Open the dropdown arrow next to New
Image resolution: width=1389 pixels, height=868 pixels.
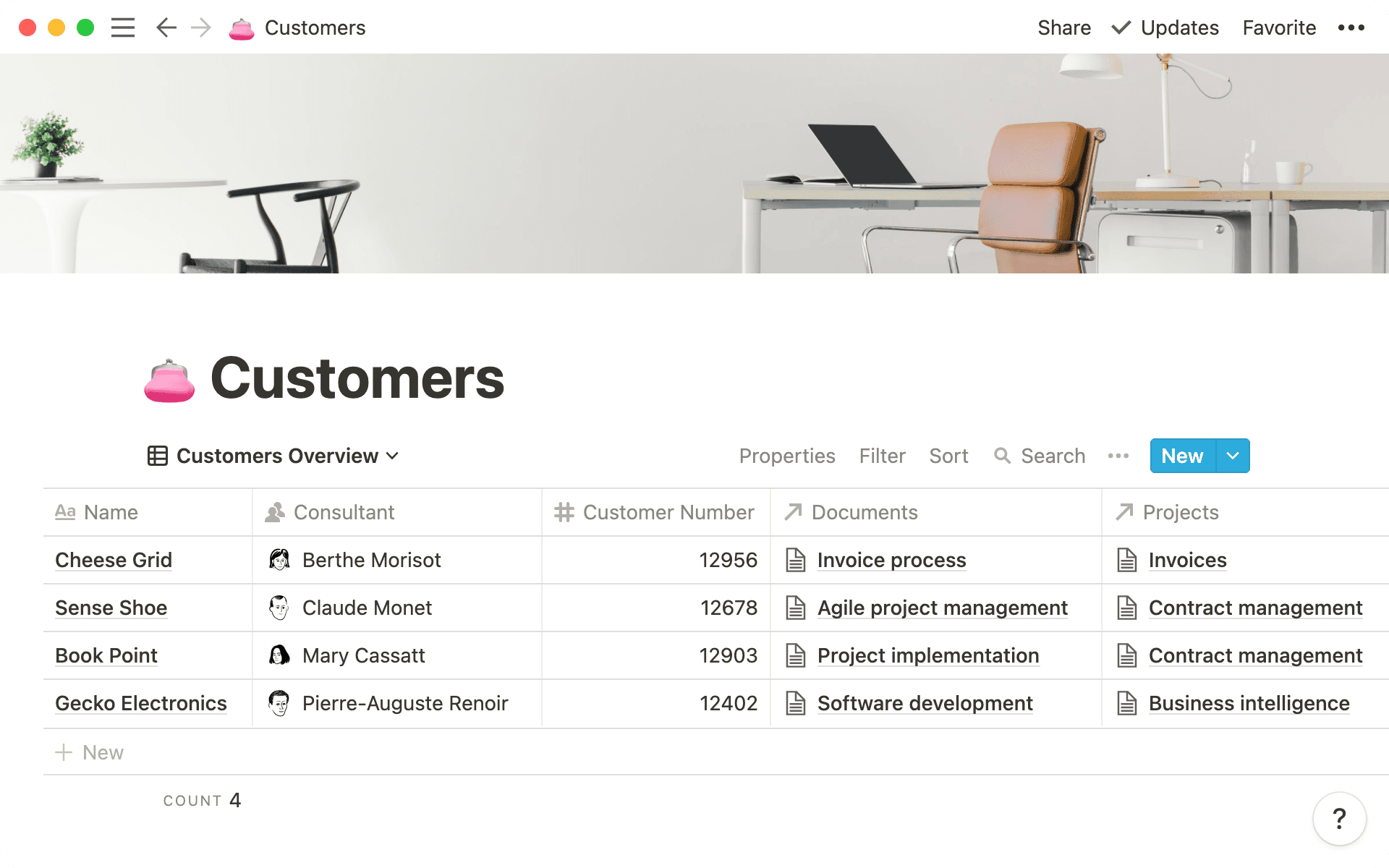click(1233, 456)
